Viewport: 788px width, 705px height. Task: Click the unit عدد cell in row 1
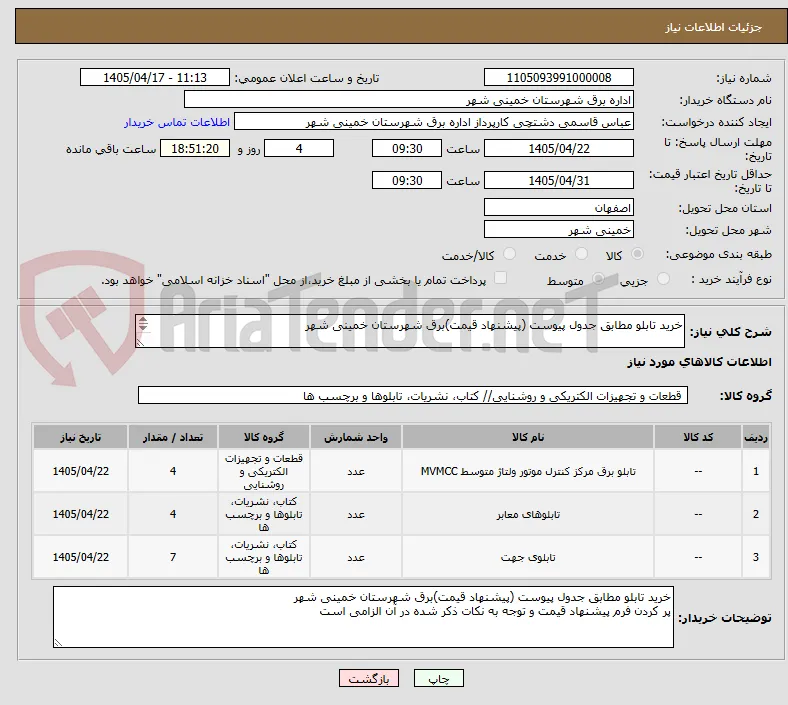pos(356,471)
